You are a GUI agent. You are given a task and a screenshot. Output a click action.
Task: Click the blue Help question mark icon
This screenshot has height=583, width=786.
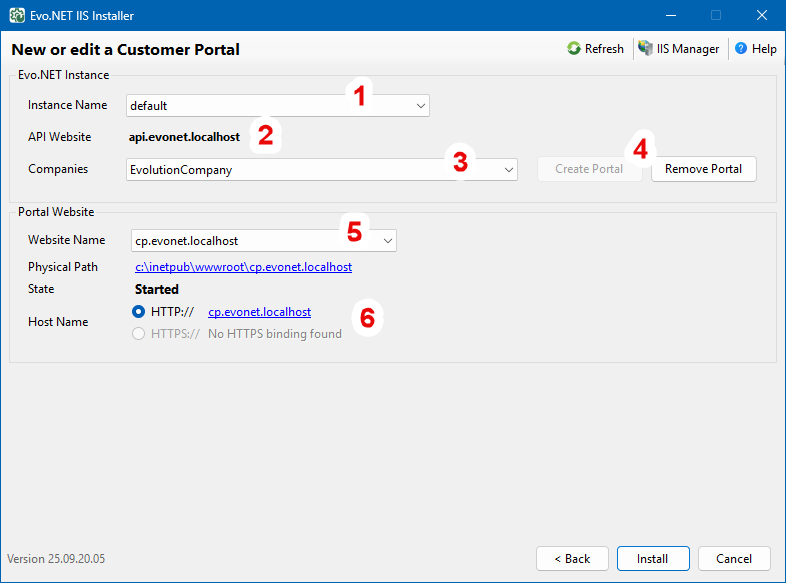(x=741, y=49)
